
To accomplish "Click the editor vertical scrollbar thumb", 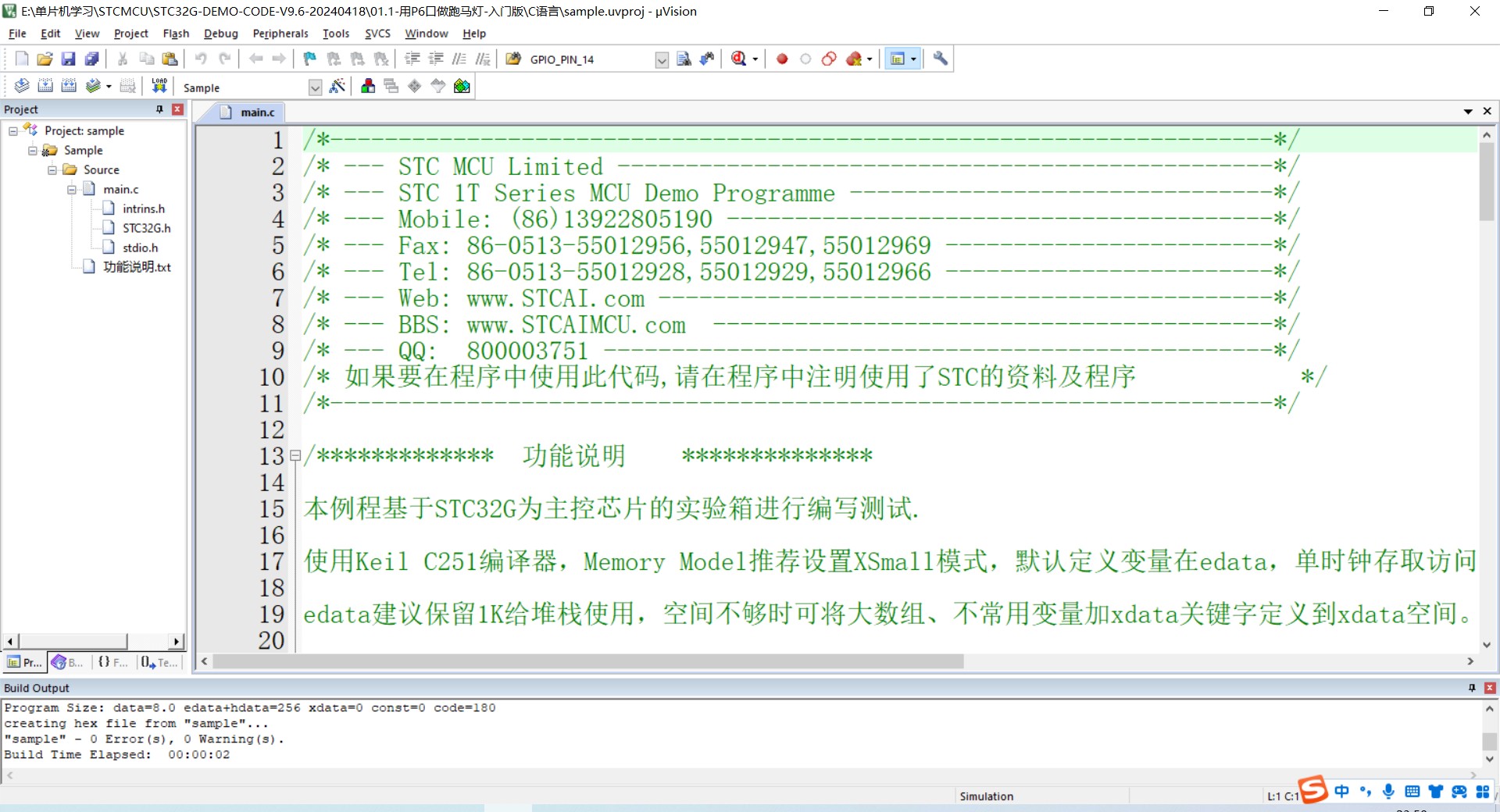I will pyautogui.click(x=1486, y=181).
